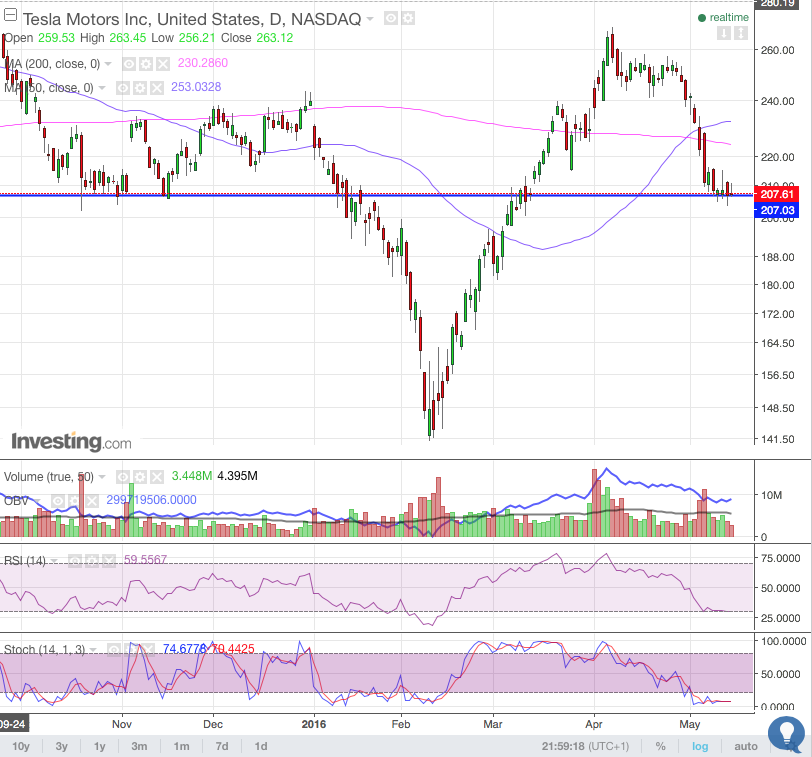Toggle the auto scale button
Screen dimensions: 812x757
(x=746, y=746)
